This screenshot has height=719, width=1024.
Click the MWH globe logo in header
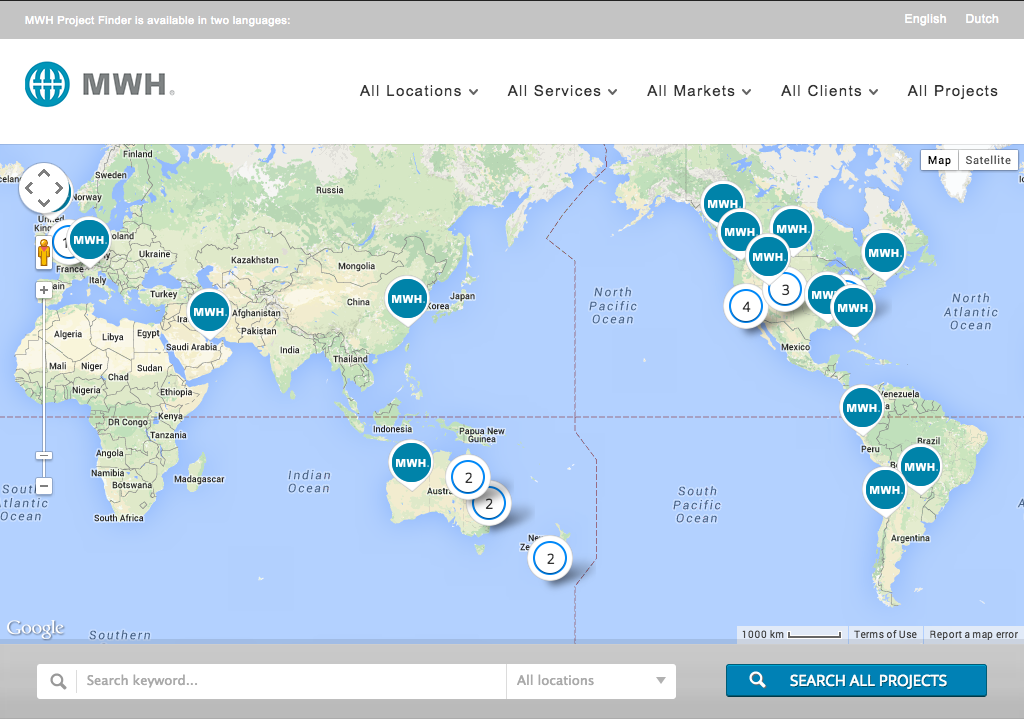point(48,85)
